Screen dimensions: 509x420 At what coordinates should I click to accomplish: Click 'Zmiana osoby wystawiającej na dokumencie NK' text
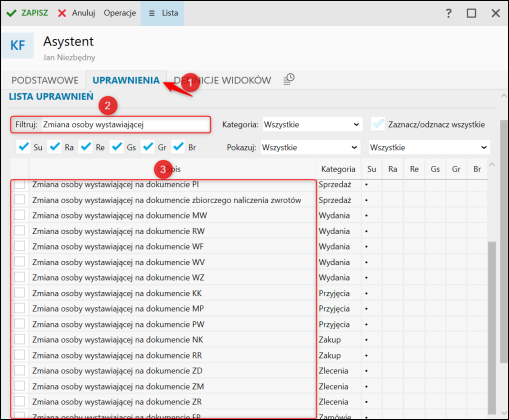click(118, 340)
